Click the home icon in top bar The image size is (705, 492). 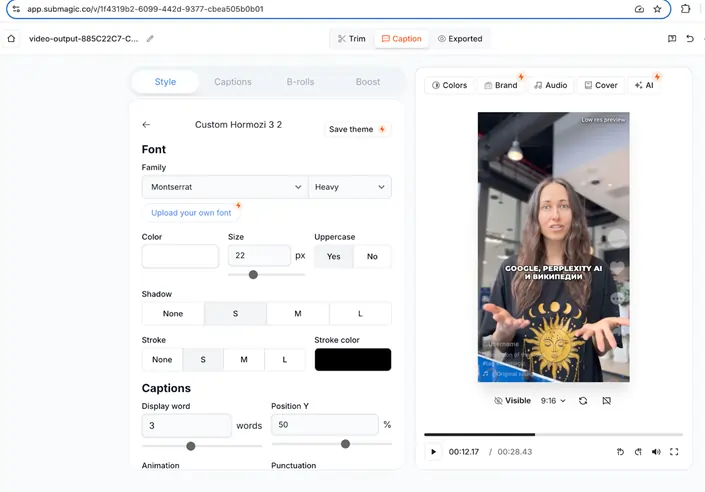(x=11, y=39)
